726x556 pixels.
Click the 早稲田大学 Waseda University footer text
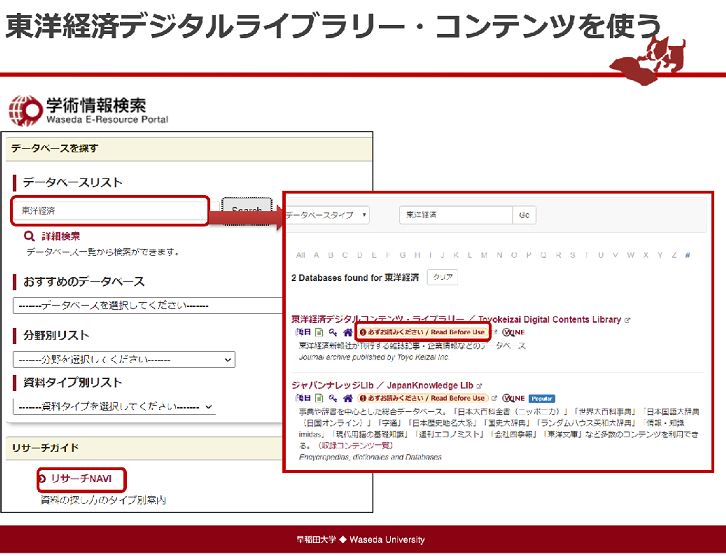361,540
